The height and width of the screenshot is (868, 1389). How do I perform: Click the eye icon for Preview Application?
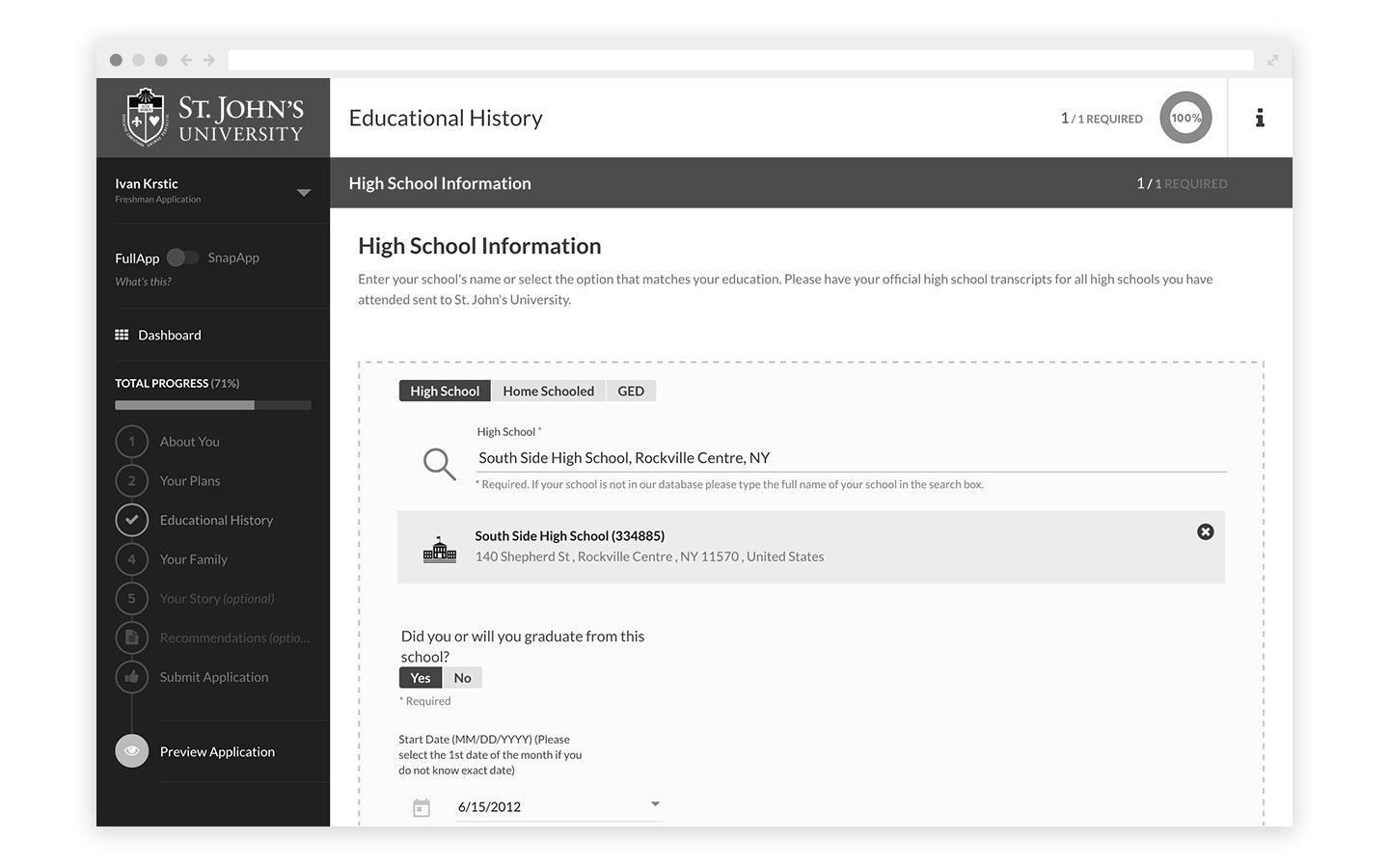[x=132, y=751]
